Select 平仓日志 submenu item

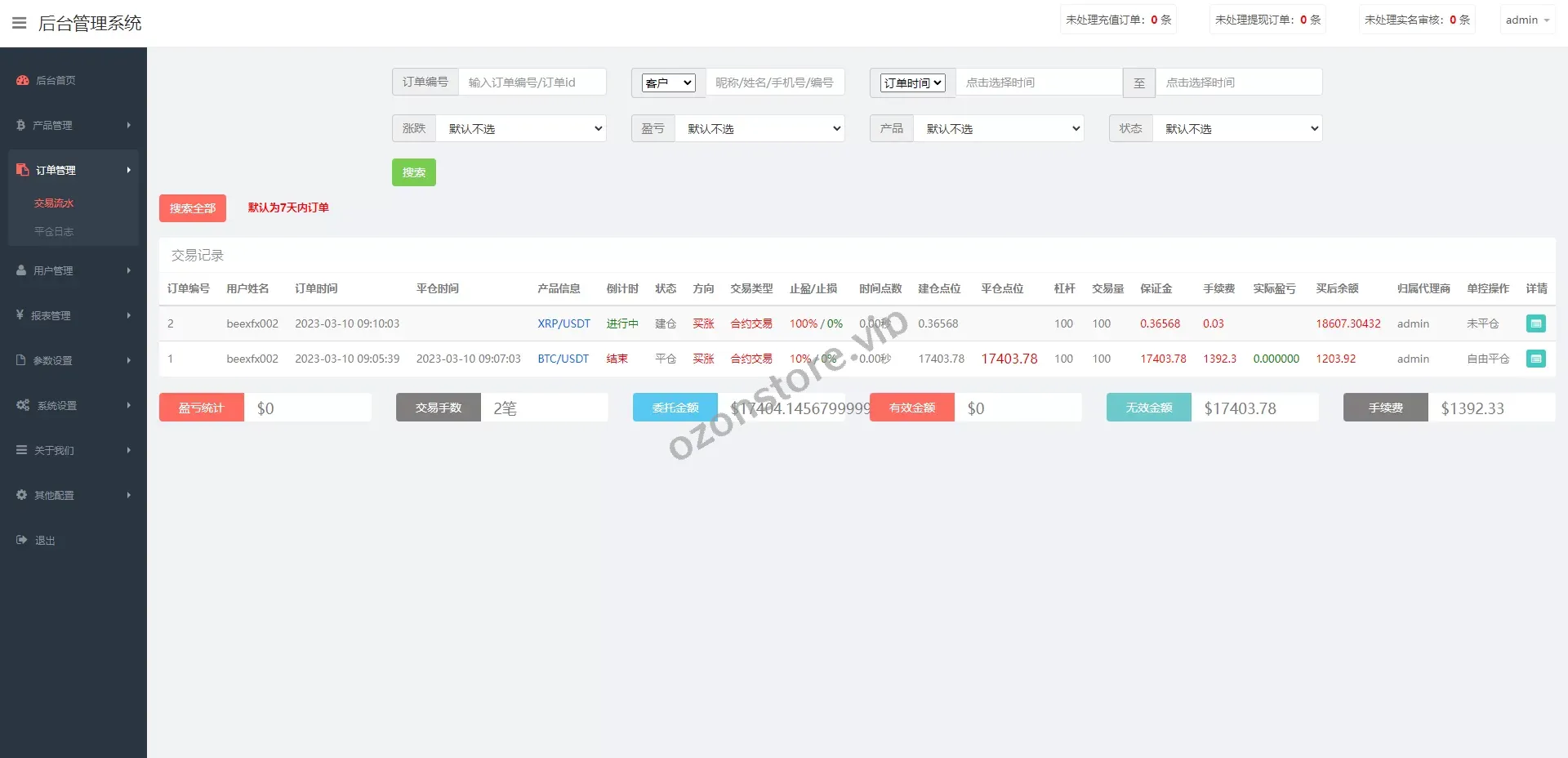click(54, 231)
